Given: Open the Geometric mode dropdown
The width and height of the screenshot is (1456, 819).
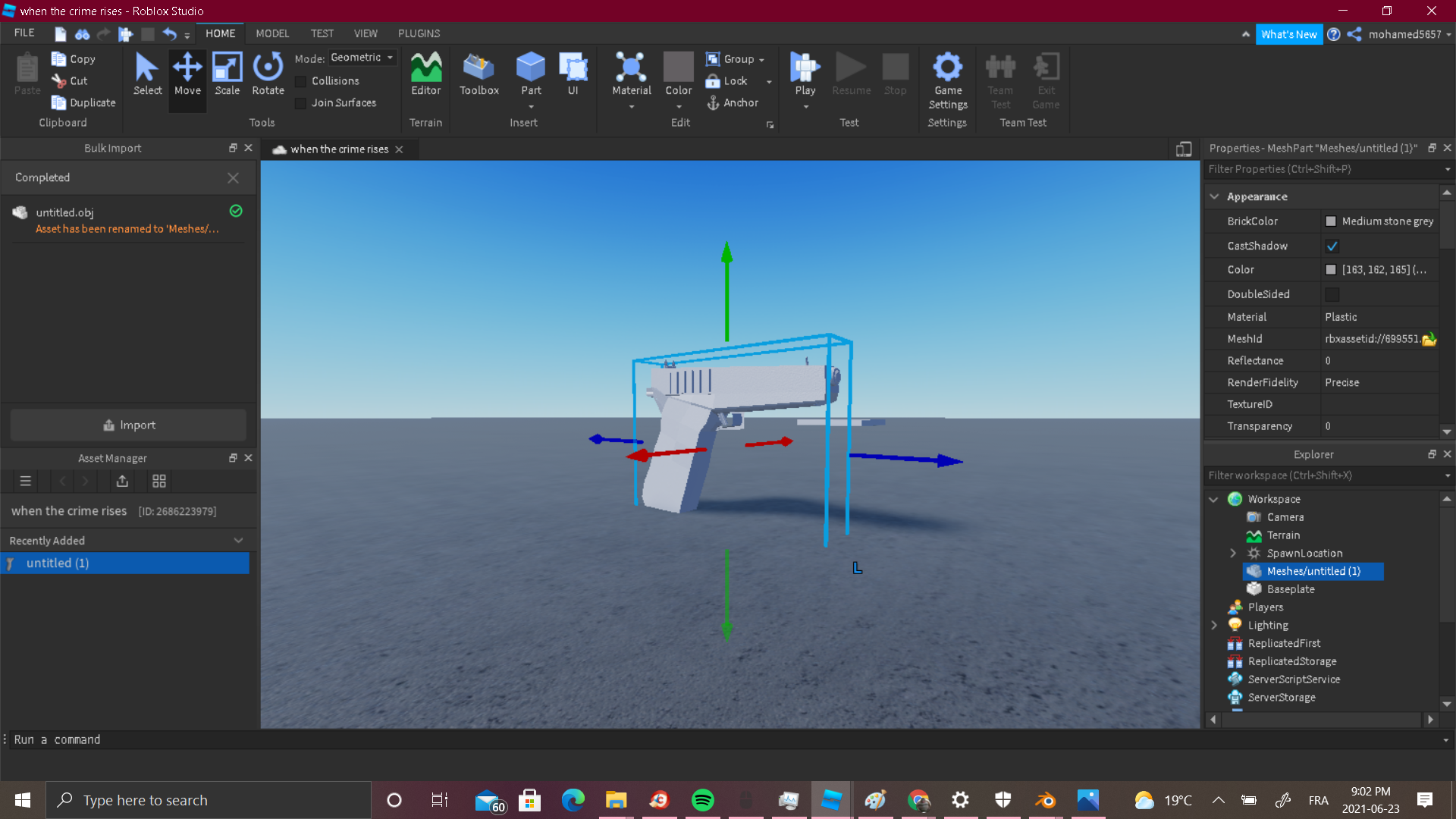Looking at the screenshot, I should (362, 58).
